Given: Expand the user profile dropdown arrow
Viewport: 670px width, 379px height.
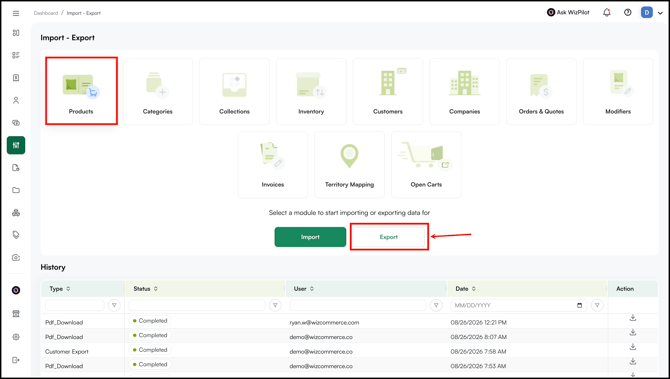Looking at the screenshot, I should click(x=660, y=13).
